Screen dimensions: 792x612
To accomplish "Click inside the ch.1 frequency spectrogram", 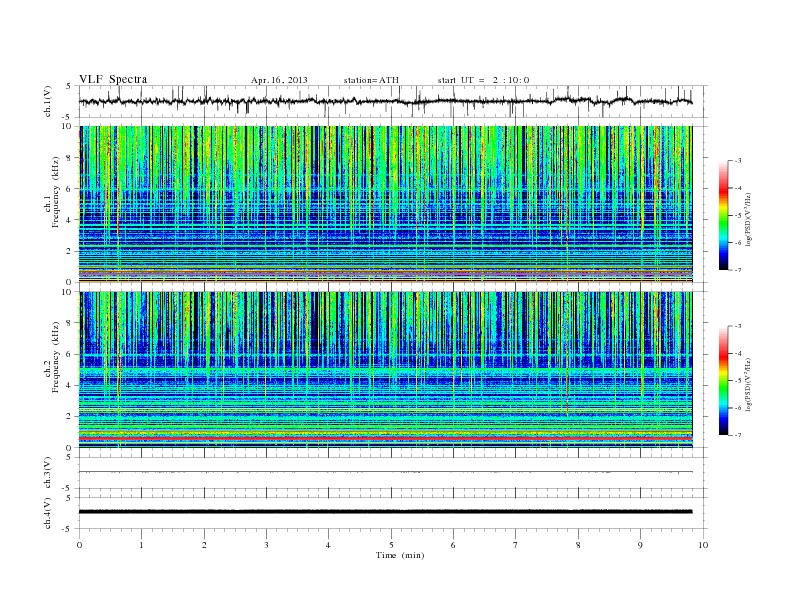I will 385,204.
